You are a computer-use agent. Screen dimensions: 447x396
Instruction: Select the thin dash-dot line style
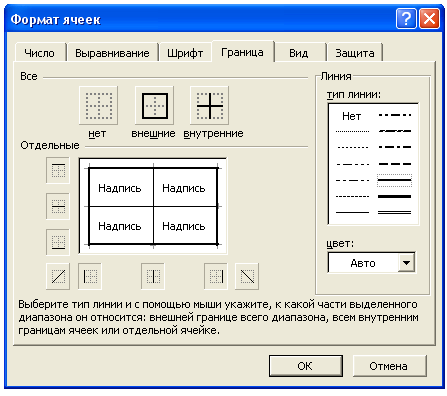coord(352,180)
